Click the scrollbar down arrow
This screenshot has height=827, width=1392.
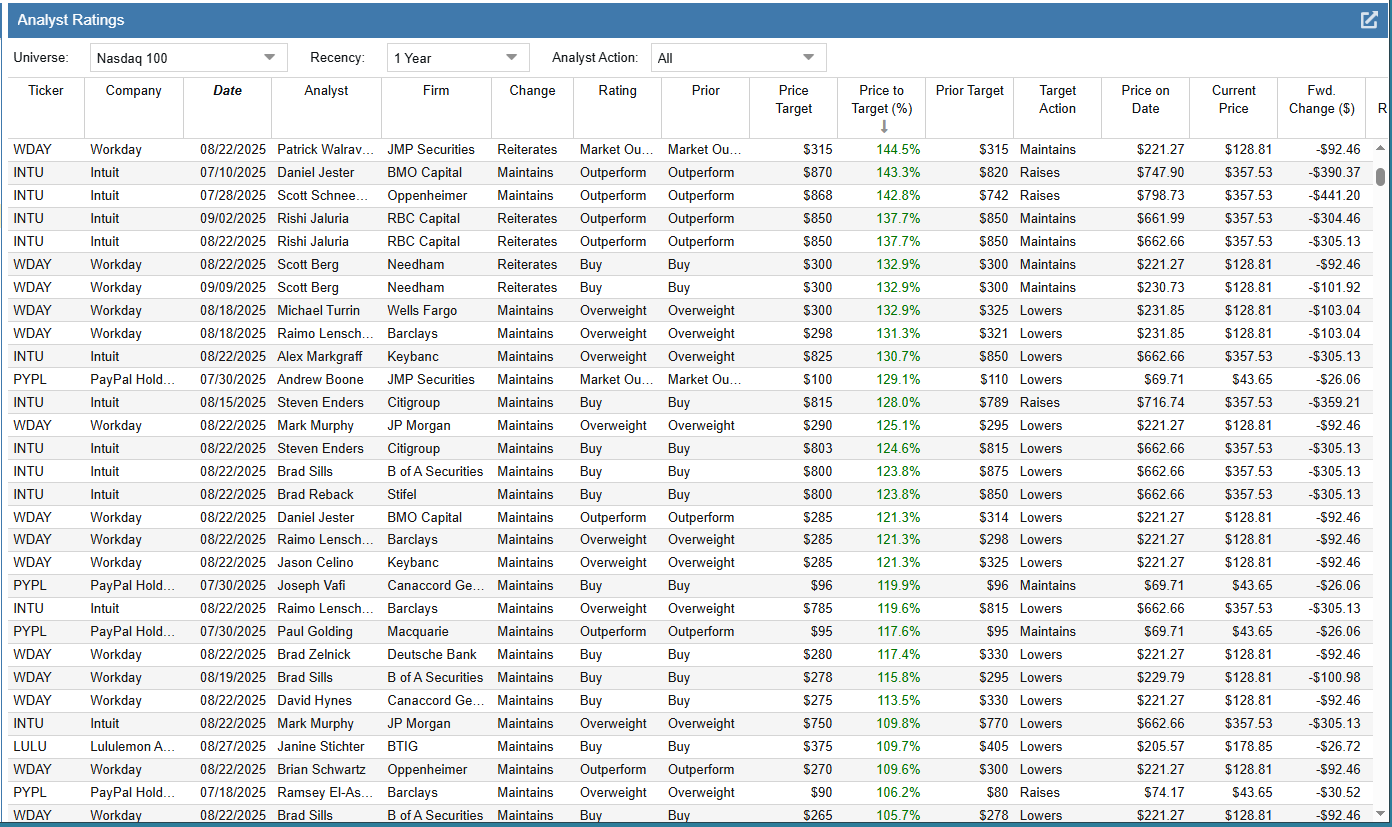[1381, 813]
